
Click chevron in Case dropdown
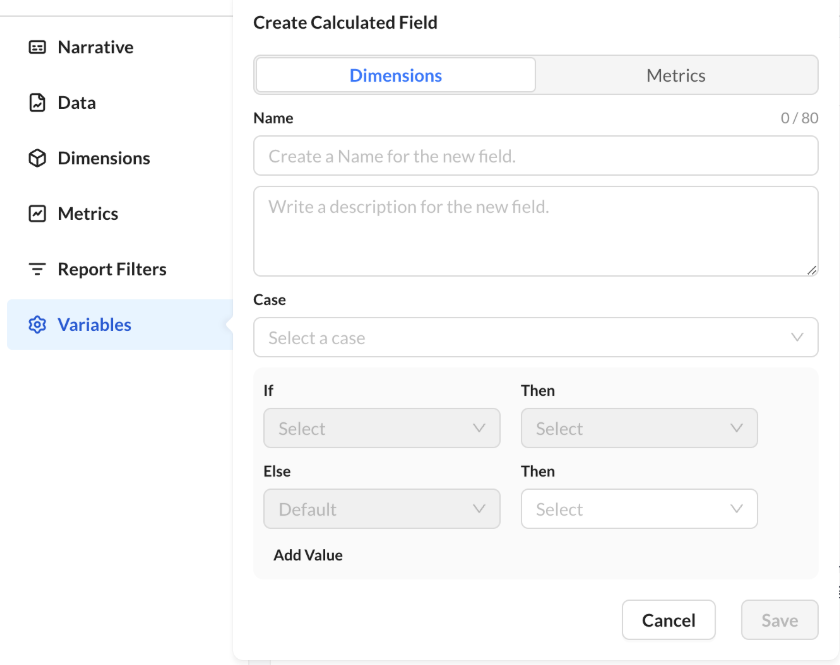[x=797, y=337]
